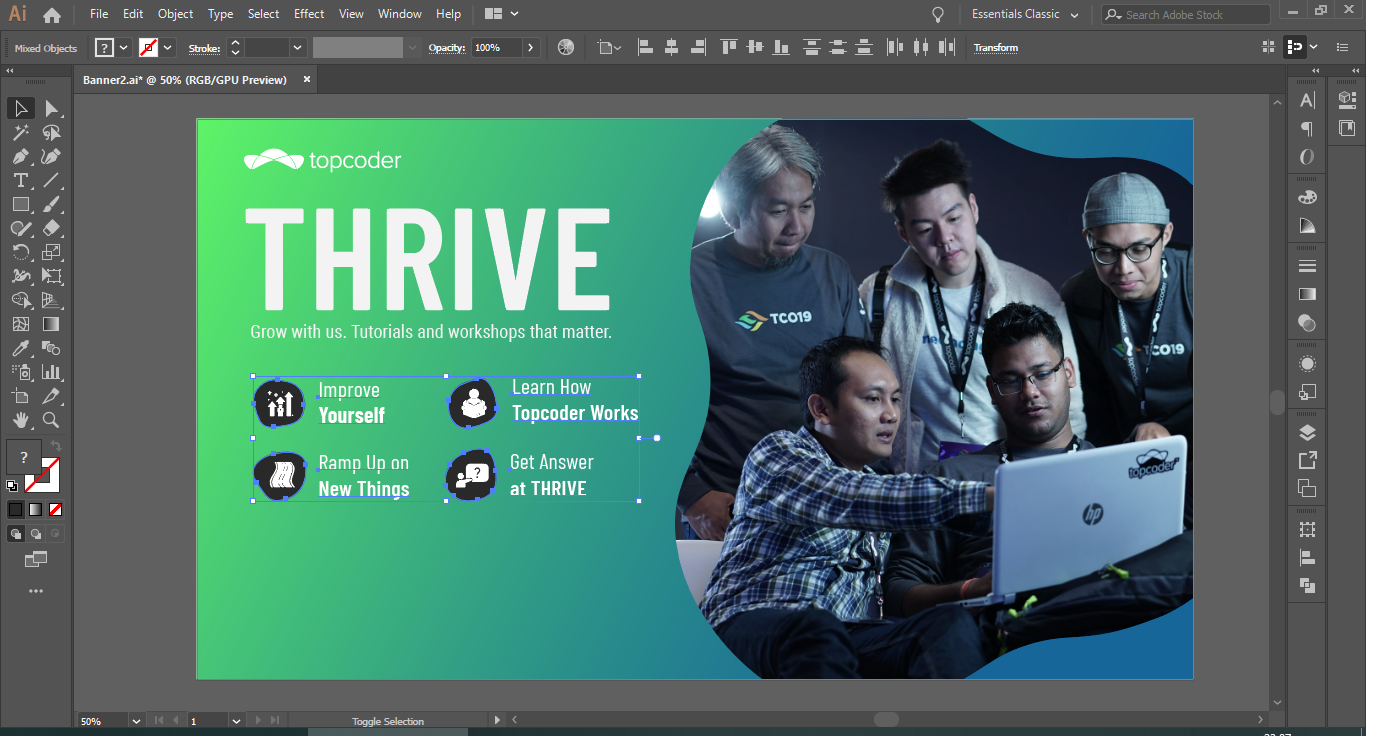Open the artboard number dropdown
This screenshot has height=736, width=1374.
click(236, 720)
